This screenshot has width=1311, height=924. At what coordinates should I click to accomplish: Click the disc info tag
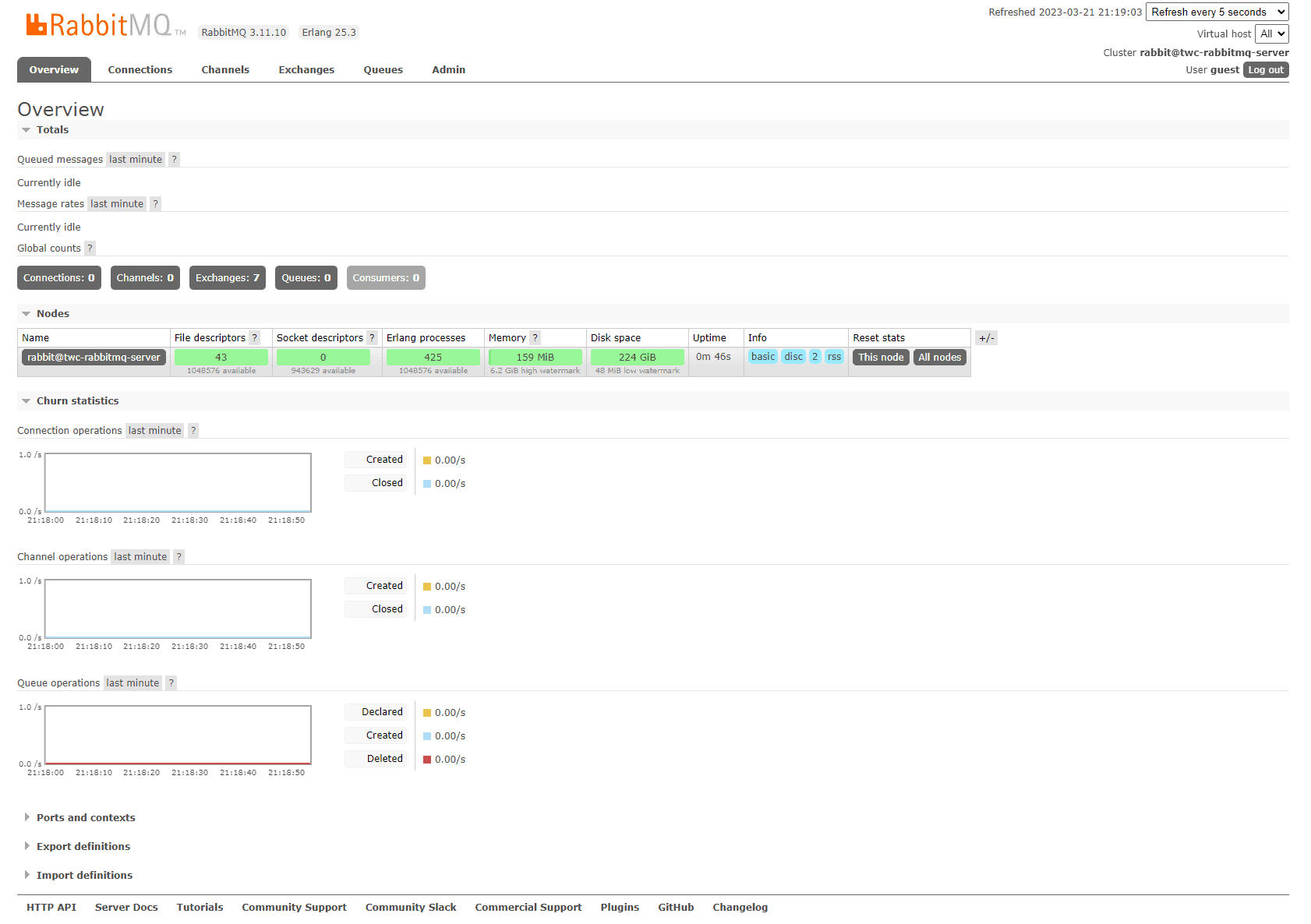[x=793, y=356]
